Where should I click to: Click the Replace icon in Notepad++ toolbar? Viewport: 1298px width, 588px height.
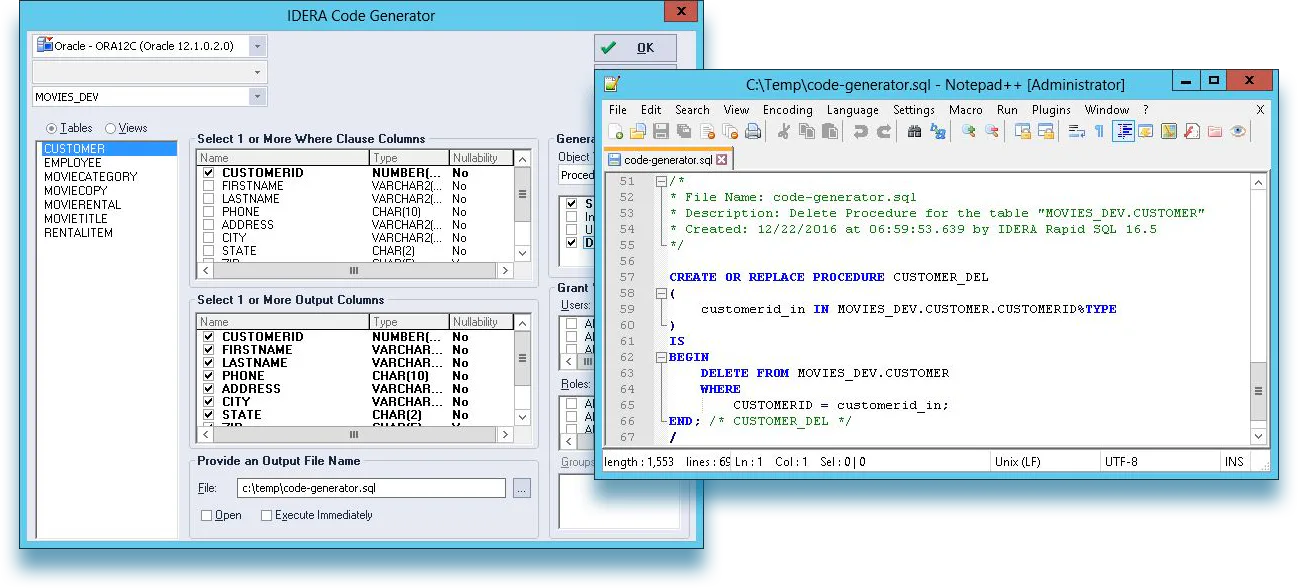pos(938,131)
